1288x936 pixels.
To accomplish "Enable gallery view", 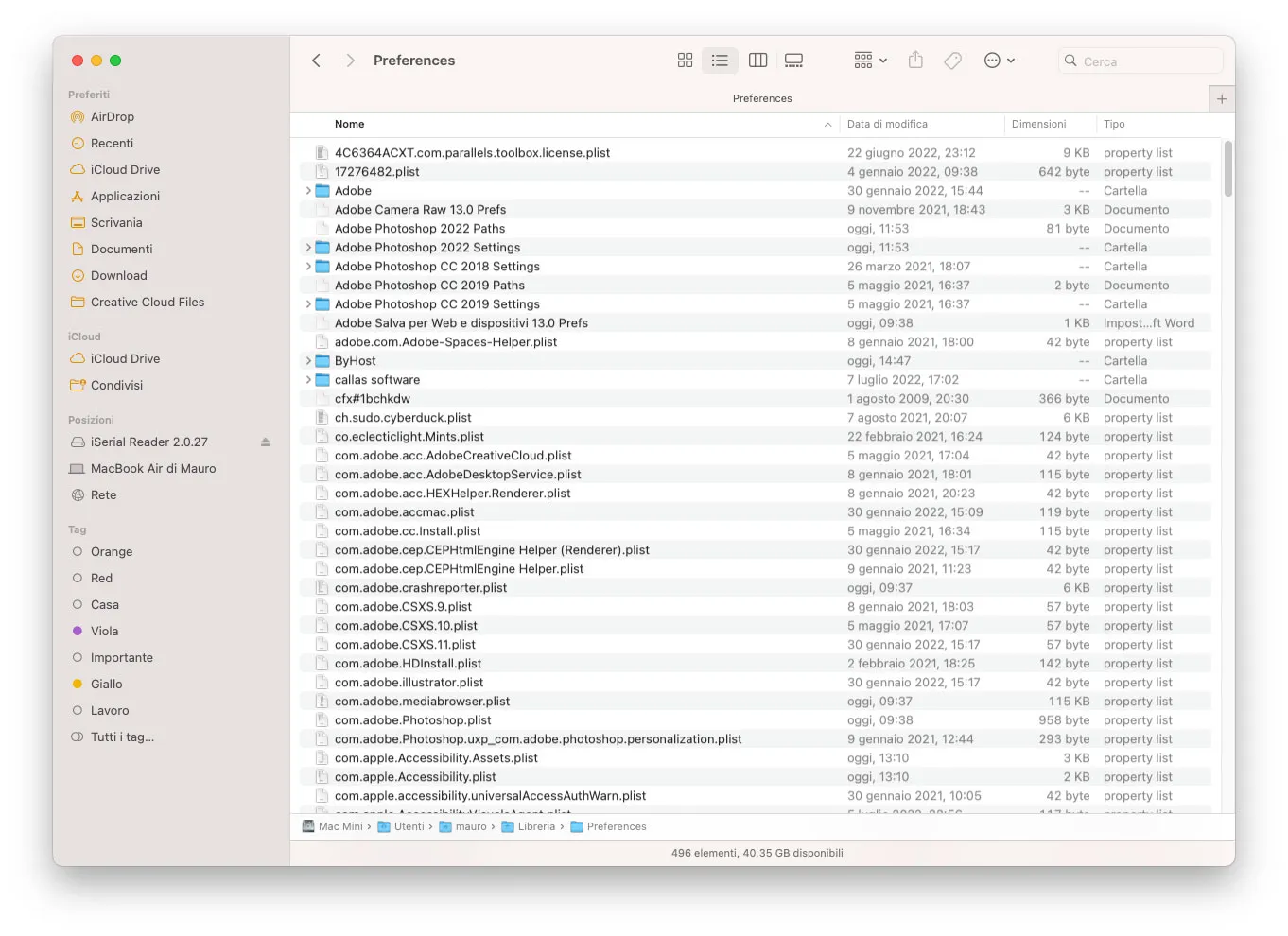I will [x=793, y=60].
